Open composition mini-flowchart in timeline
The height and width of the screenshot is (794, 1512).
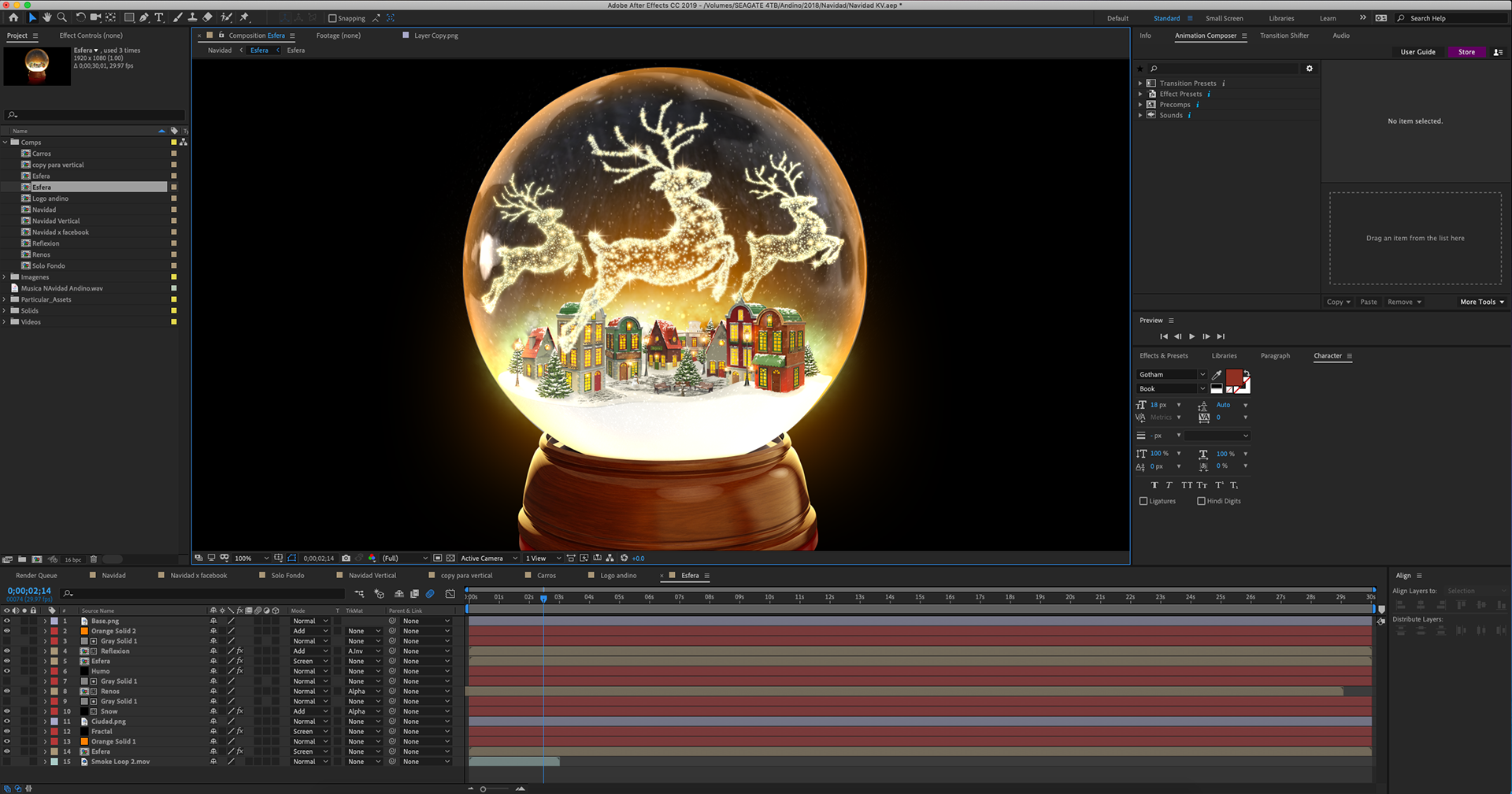coord(359,594)
